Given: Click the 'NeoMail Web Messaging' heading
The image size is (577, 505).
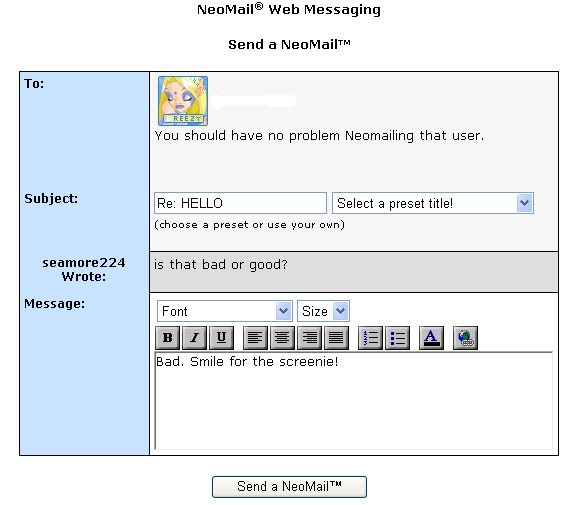Looking at the screenshot, I should 289,10.
